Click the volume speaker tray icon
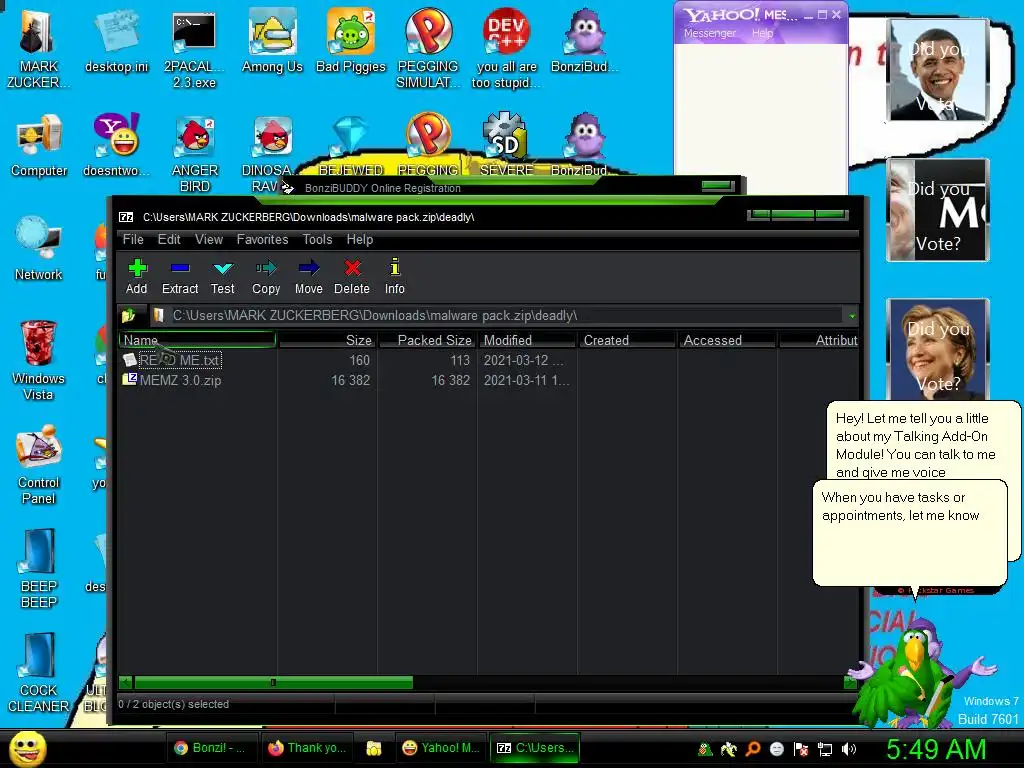This screenshot has height=768, width=1024. point(849,749)
